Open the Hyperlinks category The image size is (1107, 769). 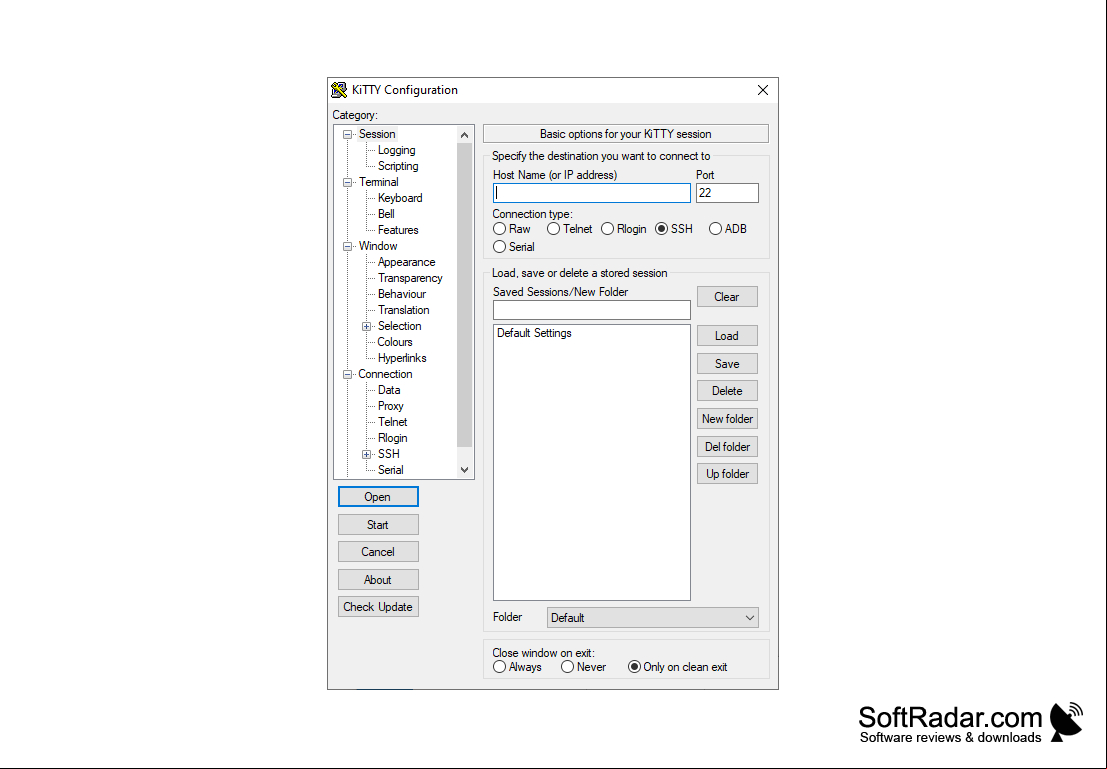click(x=402, y=358)
